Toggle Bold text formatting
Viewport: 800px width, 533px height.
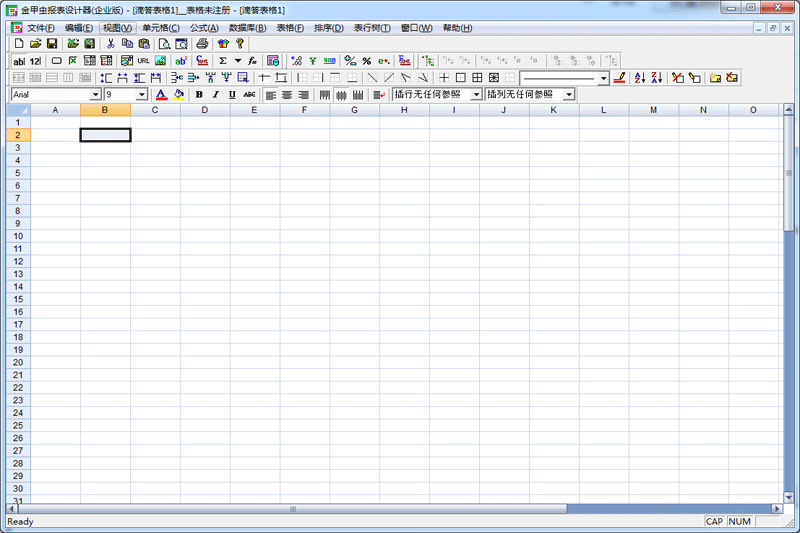199,94
